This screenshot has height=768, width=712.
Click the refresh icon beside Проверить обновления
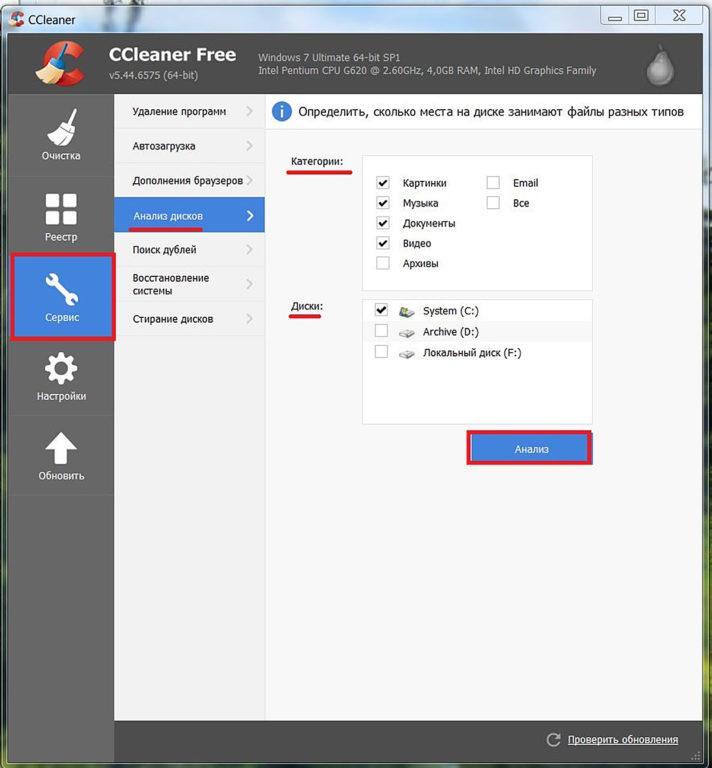tap(553, 740)
